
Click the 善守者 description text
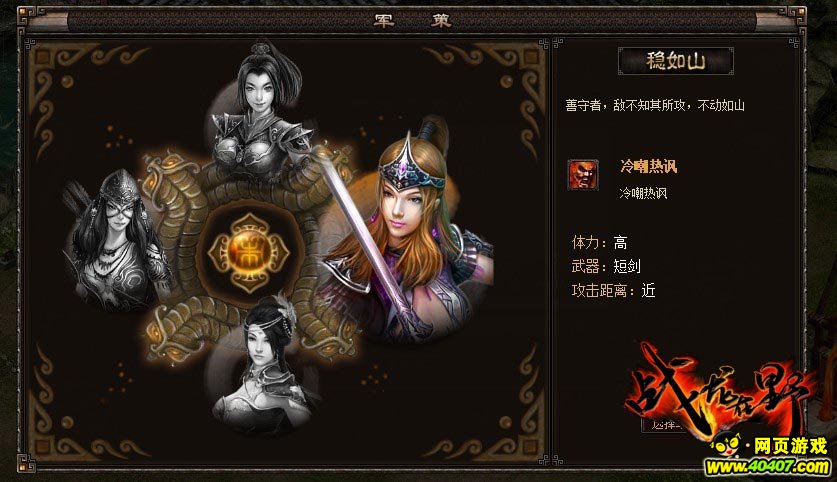coord(655,106)
